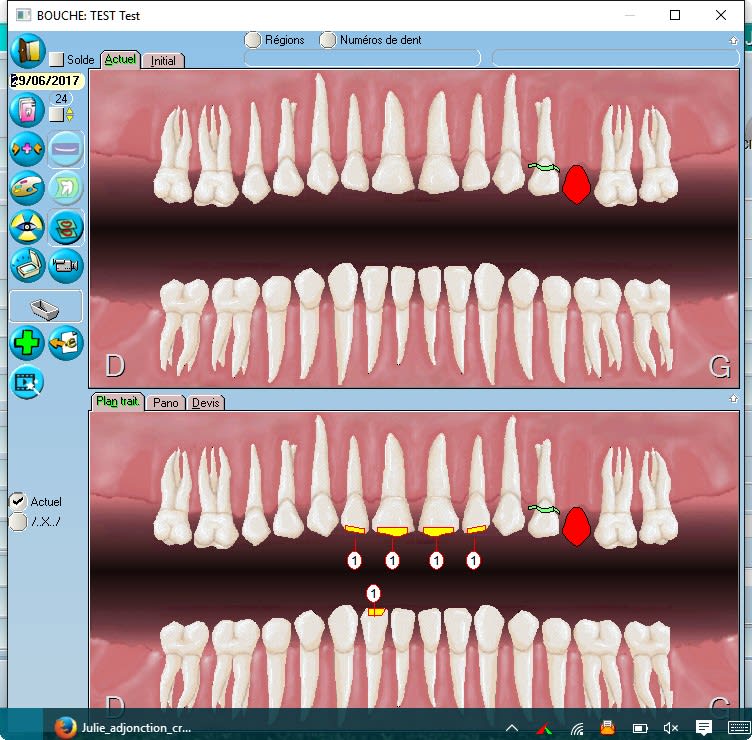Switch to the Initial tab
Screen dimensions: 752x740
coord(163,60)
